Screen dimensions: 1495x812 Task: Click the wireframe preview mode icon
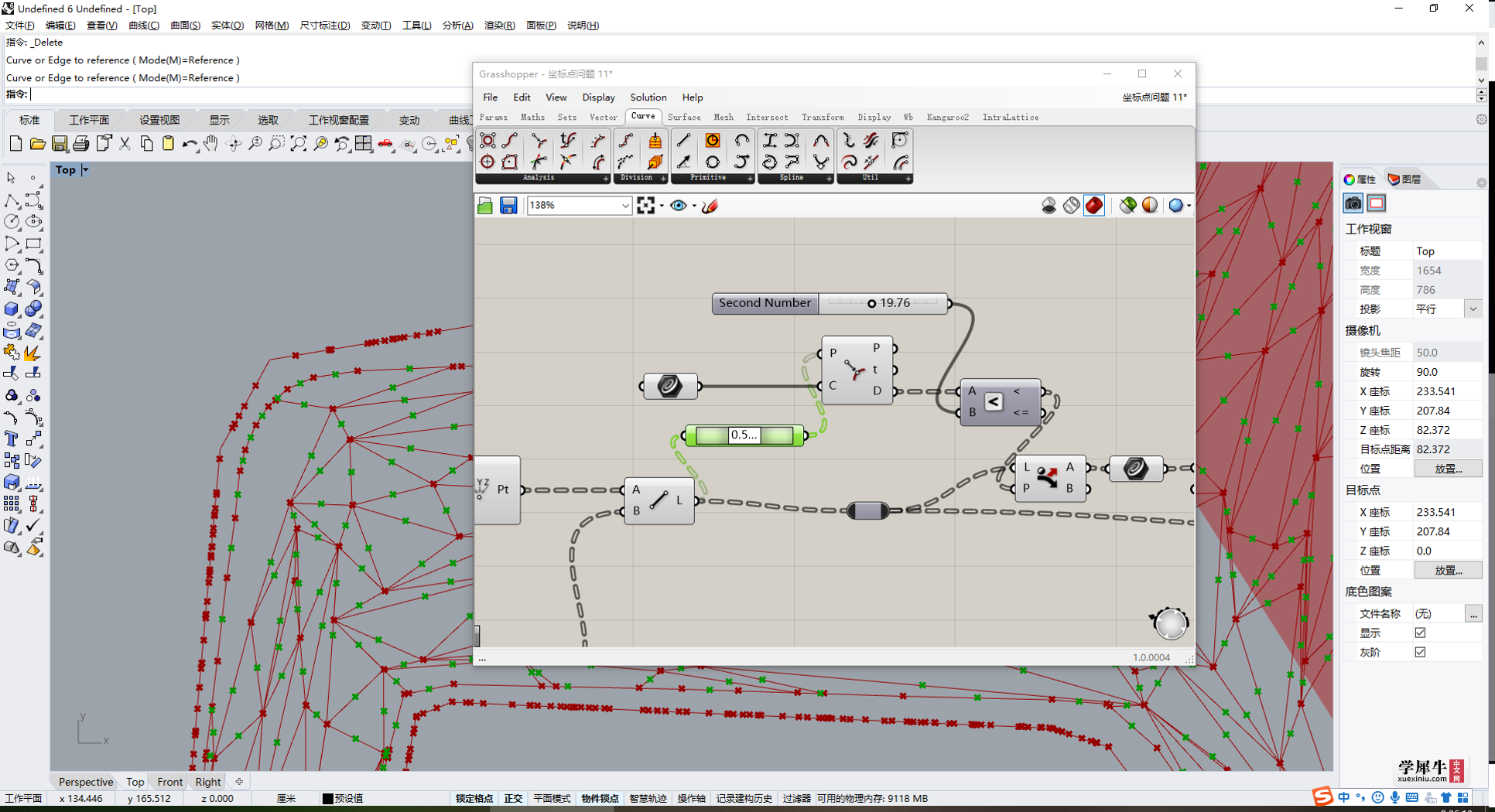1072,205
